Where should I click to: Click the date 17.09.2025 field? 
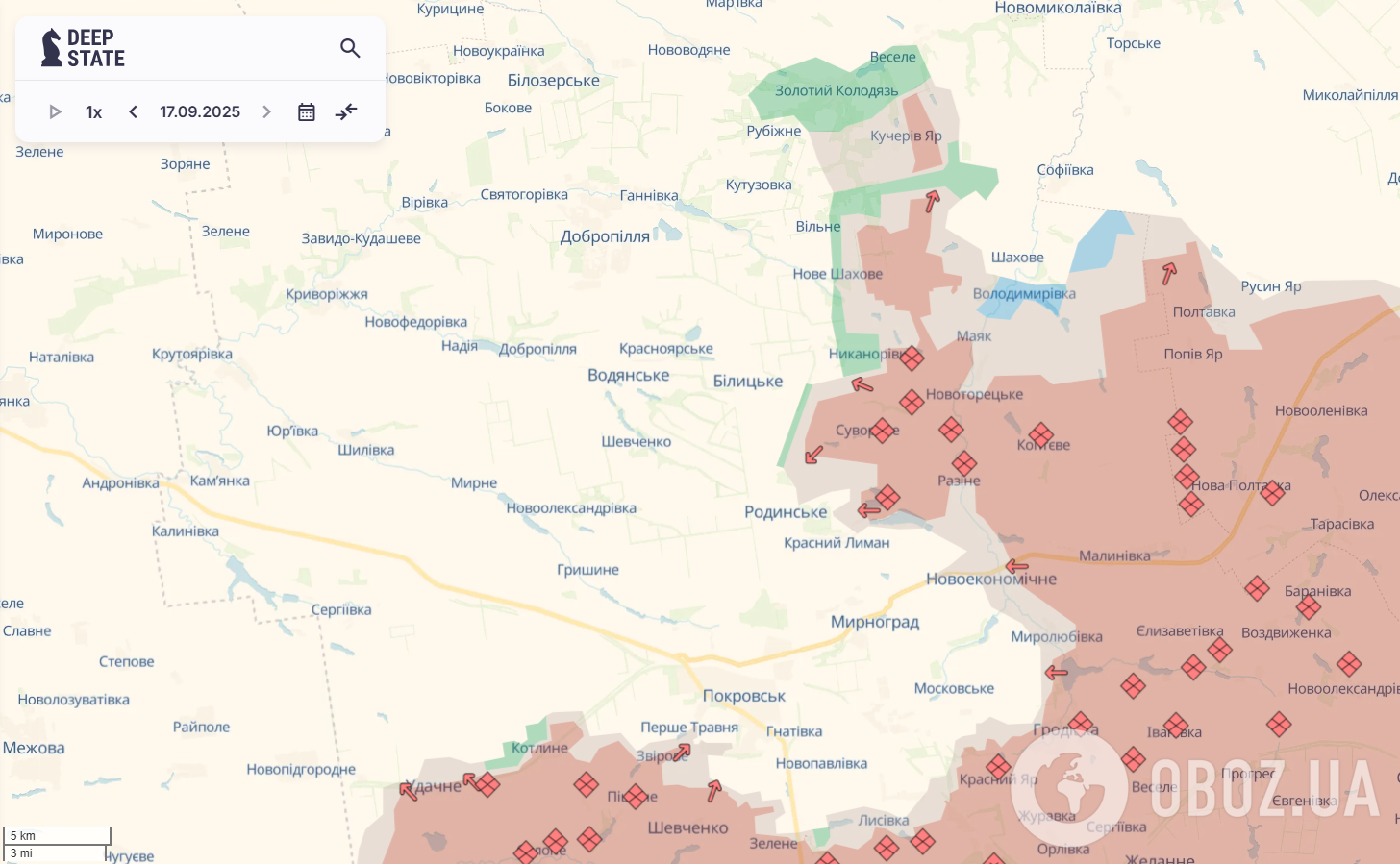point(199,111)
